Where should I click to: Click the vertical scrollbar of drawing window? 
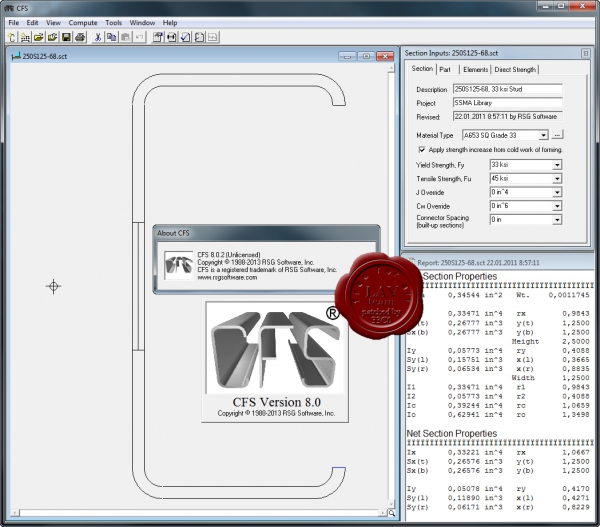point(391,286)
